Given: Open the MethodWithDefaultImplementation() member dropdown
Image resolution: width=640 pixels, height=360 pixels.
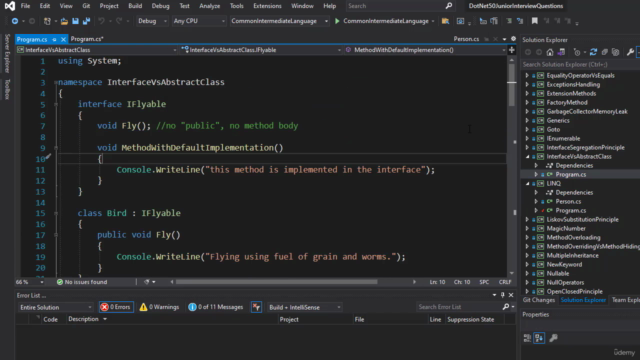Looking at the screenshot, I should (x=425, y=50).
